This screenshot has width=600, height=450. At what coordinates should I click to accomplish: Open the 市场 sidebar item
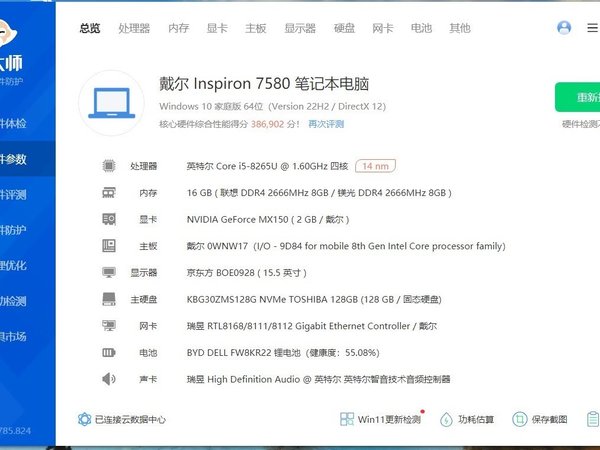[x=28, y=337]
